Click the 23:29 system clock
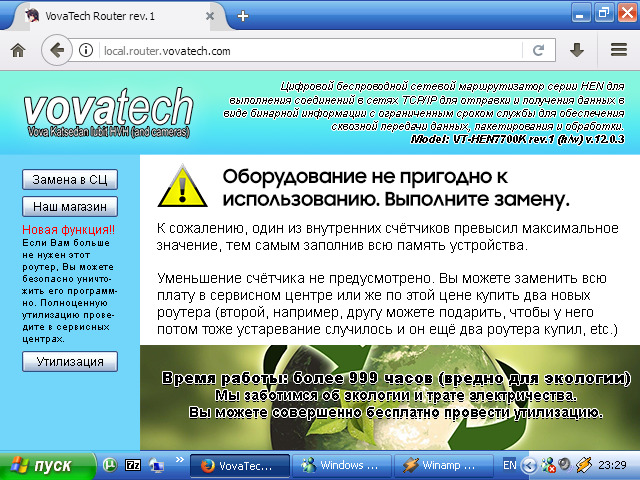Viewport: 640px width, 480px height. tap(612, 465)
